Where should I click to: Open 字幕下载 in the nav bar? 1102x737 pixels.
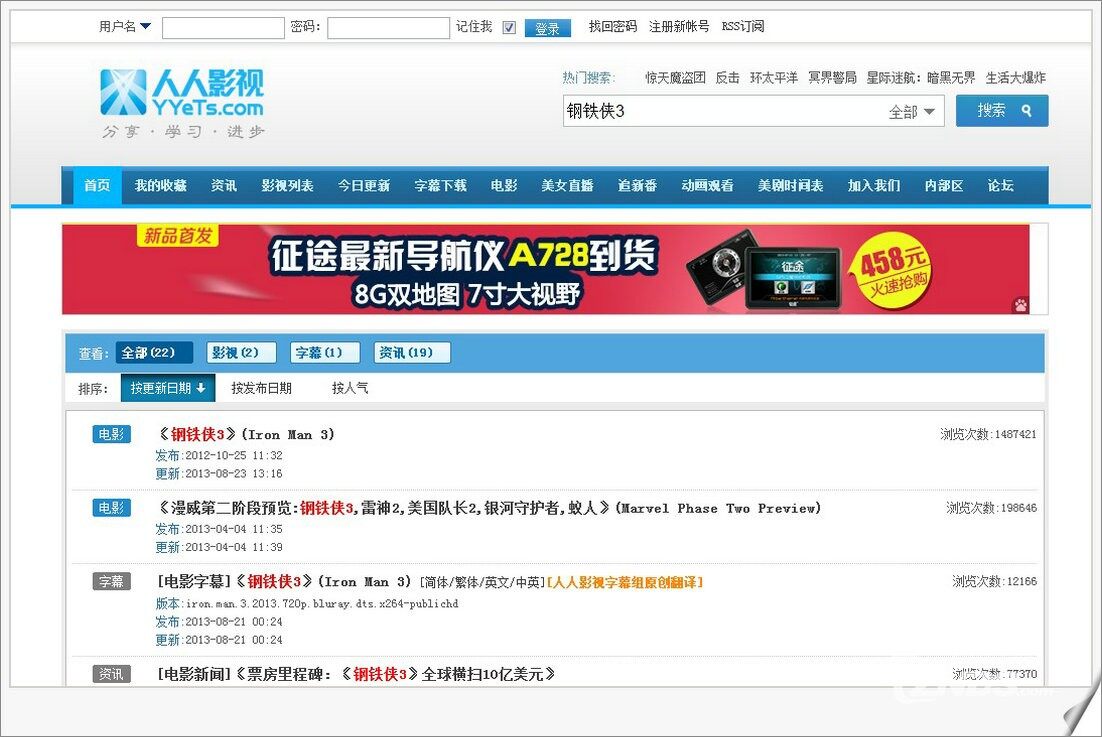[441, 185]
